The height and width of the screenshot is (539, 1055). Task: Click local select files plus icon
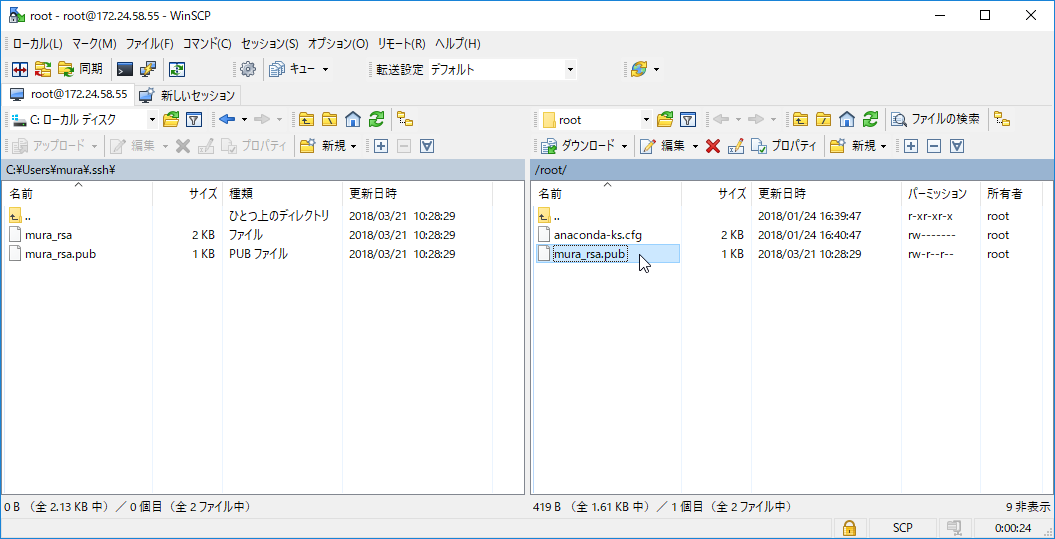tap(381, 145)
